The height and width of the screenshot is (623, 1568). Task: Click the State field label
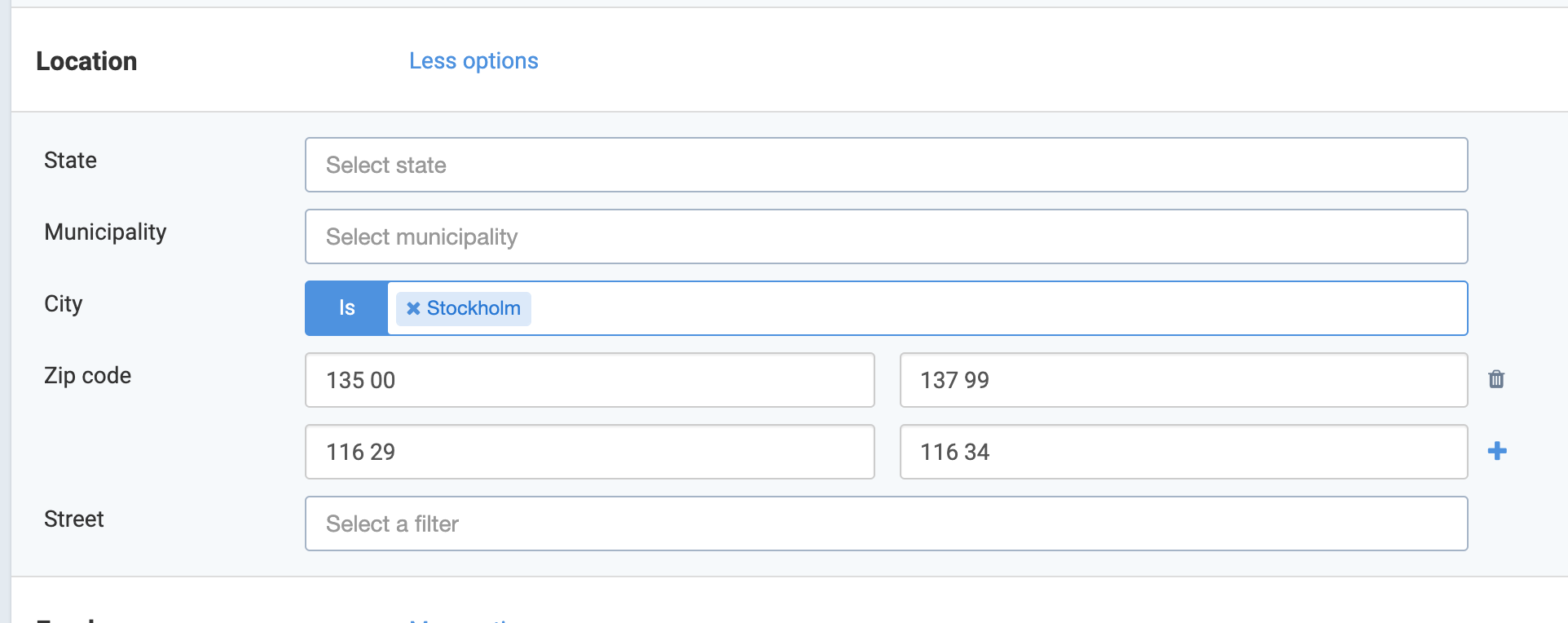tap(70, 160)
